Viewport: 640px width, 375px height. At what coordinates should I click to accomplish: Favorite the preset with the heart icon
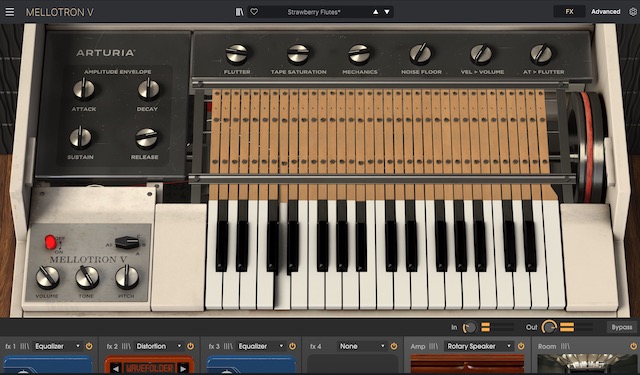point(254,12)
